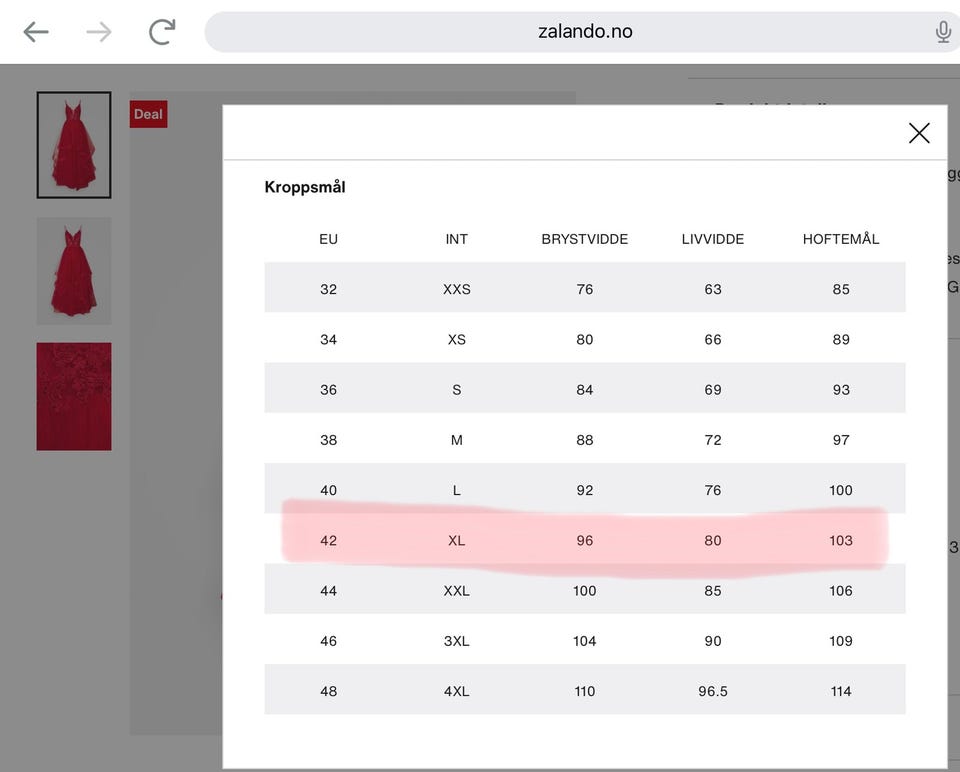Select the second red dress thumbnail
The width and height of the screenshot is (960, 772).
pos(73,271)
